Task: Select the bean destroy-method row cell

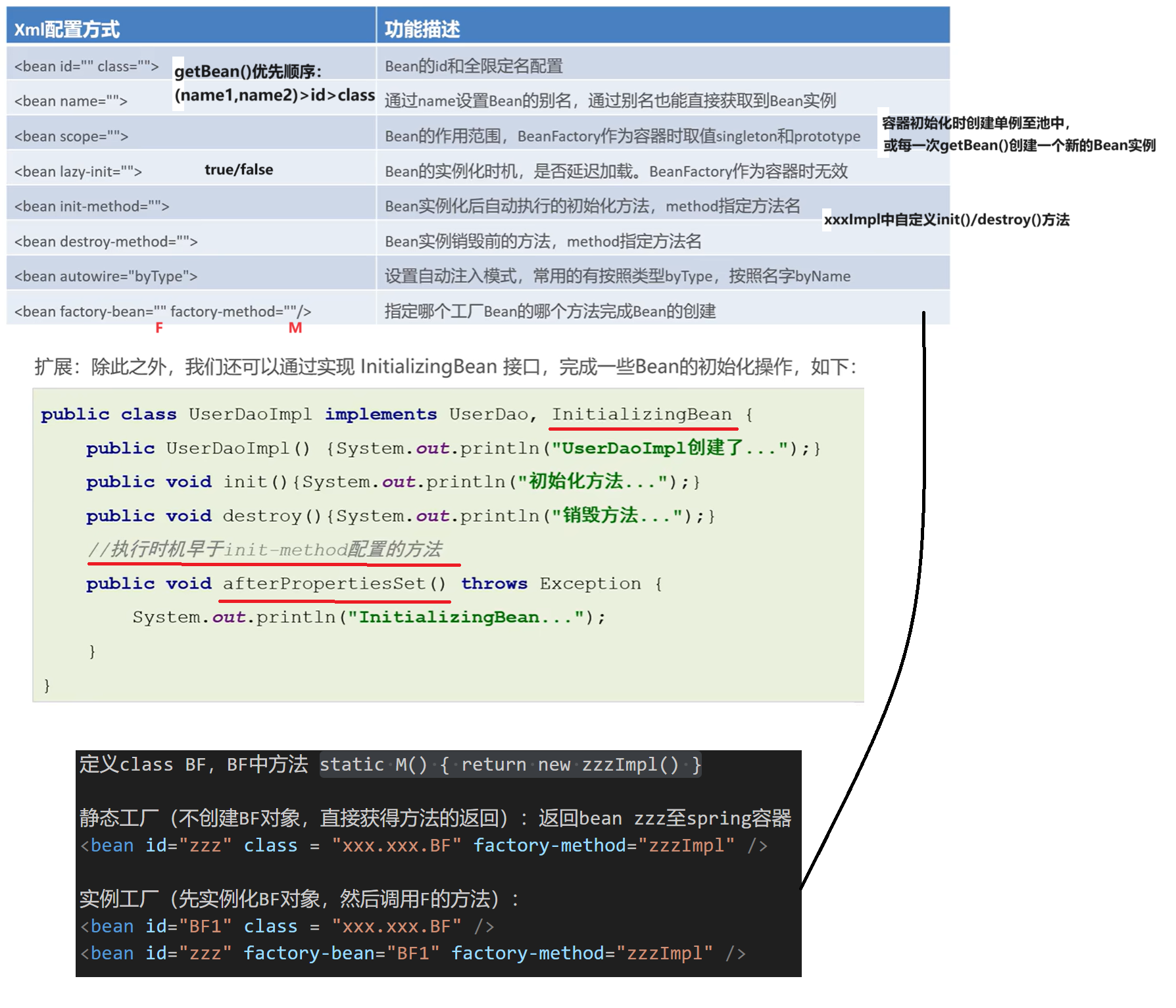Action: pyautogui.click(x=191, y=241)
